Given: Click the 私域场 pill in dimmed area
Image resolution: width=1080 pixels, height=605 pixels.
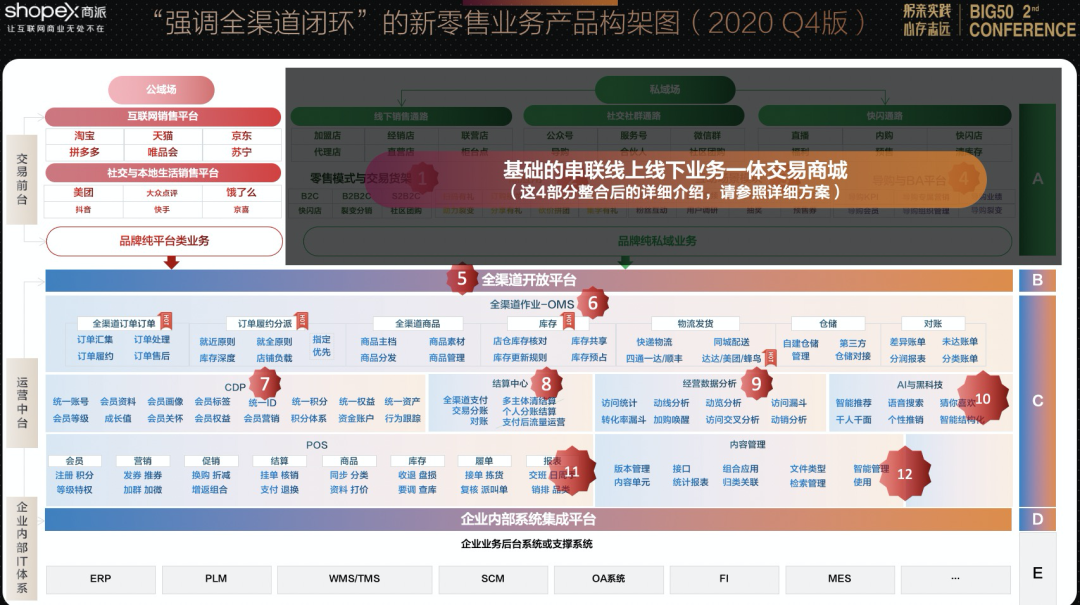Looking at the screenshot, I should tap(665, 90).
